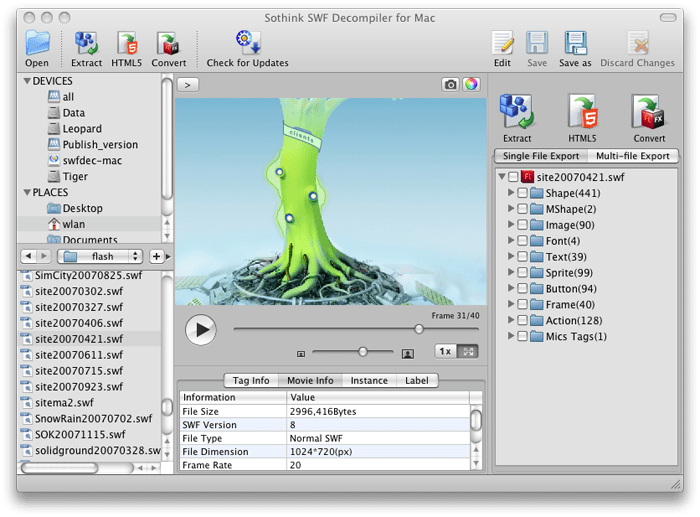Expand the Frame(40) folder
This screenshot has width=700, height=517.
511,304
